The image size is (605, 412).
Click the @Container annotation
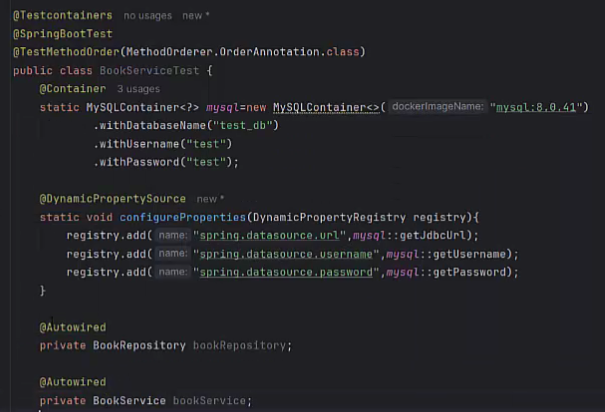pyautogui.click(x=73, y=89)
